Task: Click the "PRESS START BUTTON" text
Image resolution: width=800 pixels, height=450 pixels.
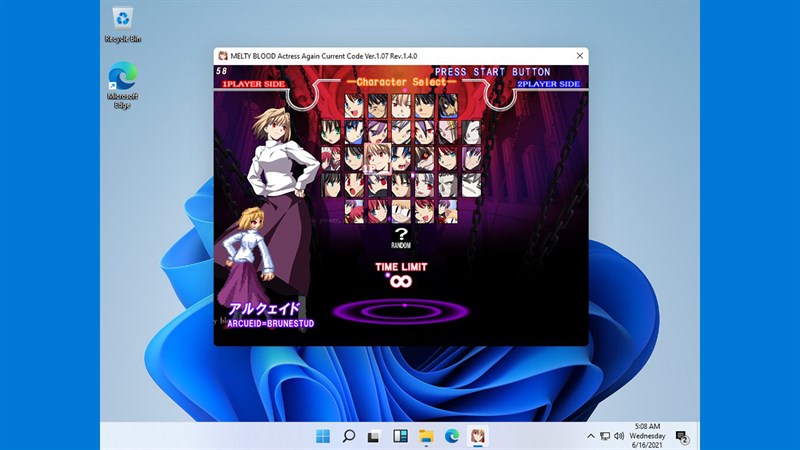Action: tap(492, 72)
